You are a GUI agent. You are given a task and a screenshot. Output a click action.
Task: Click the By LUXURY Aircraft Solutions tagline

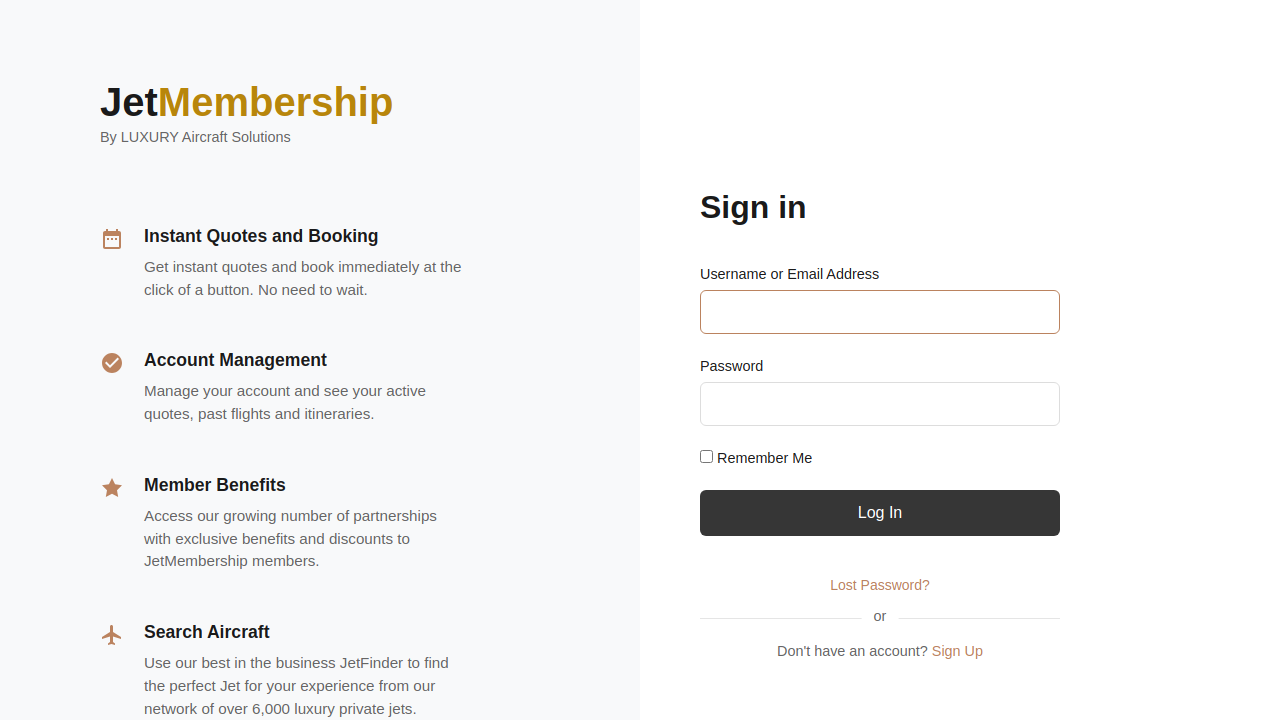click(195, 137)
